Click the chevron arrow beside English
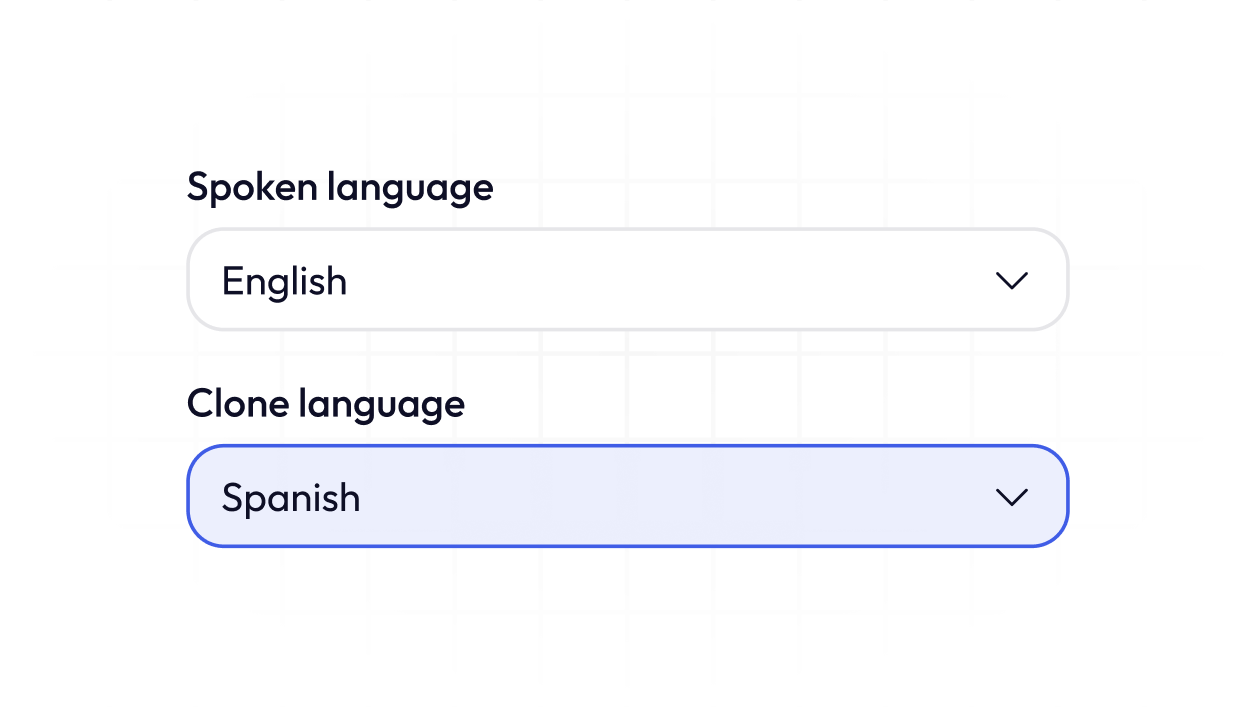The height and width of the screenshot is (707, 1256). pos(1012,281)
